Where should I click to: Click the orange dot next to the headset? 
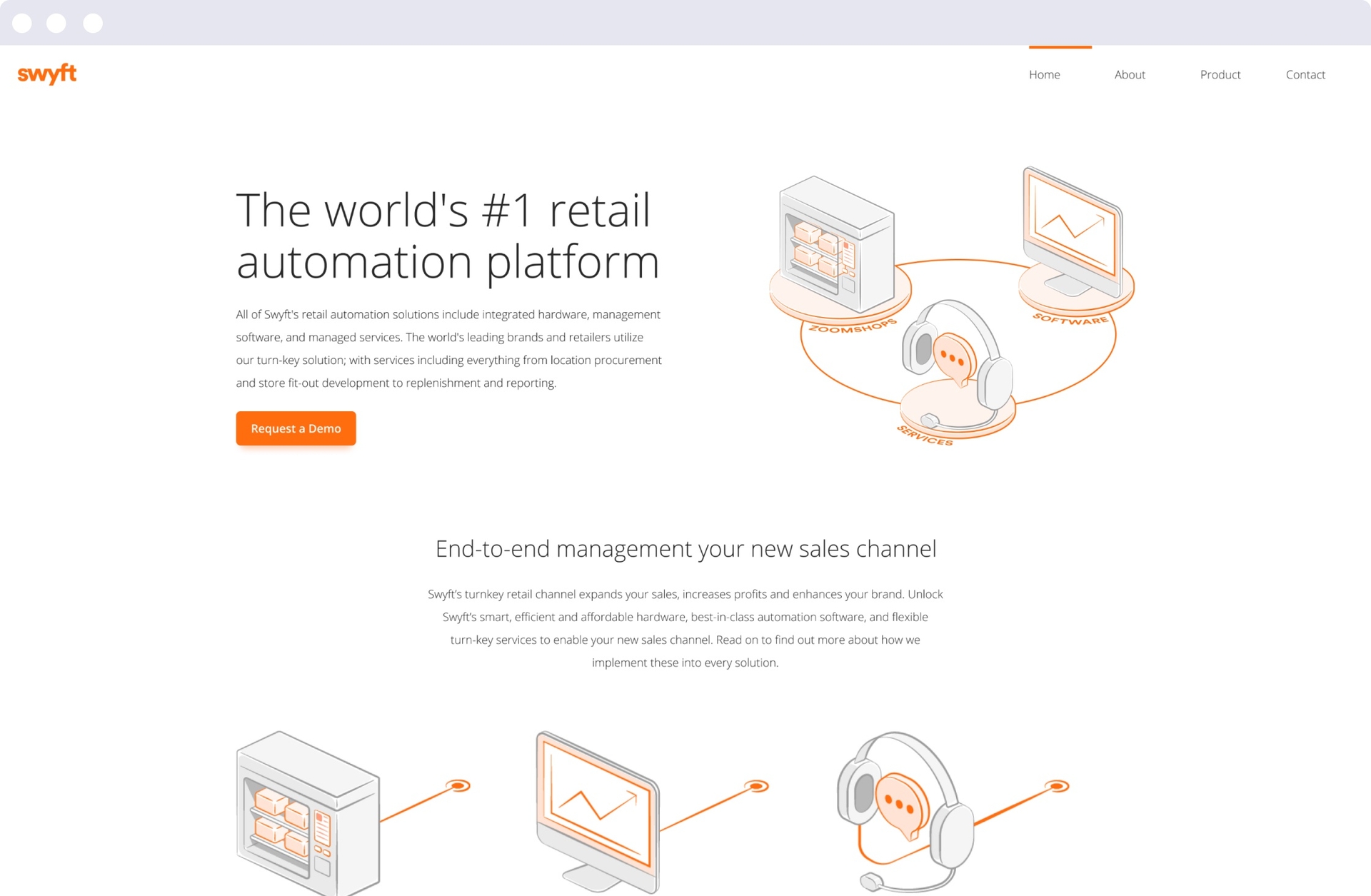(x=1056, y=785)
